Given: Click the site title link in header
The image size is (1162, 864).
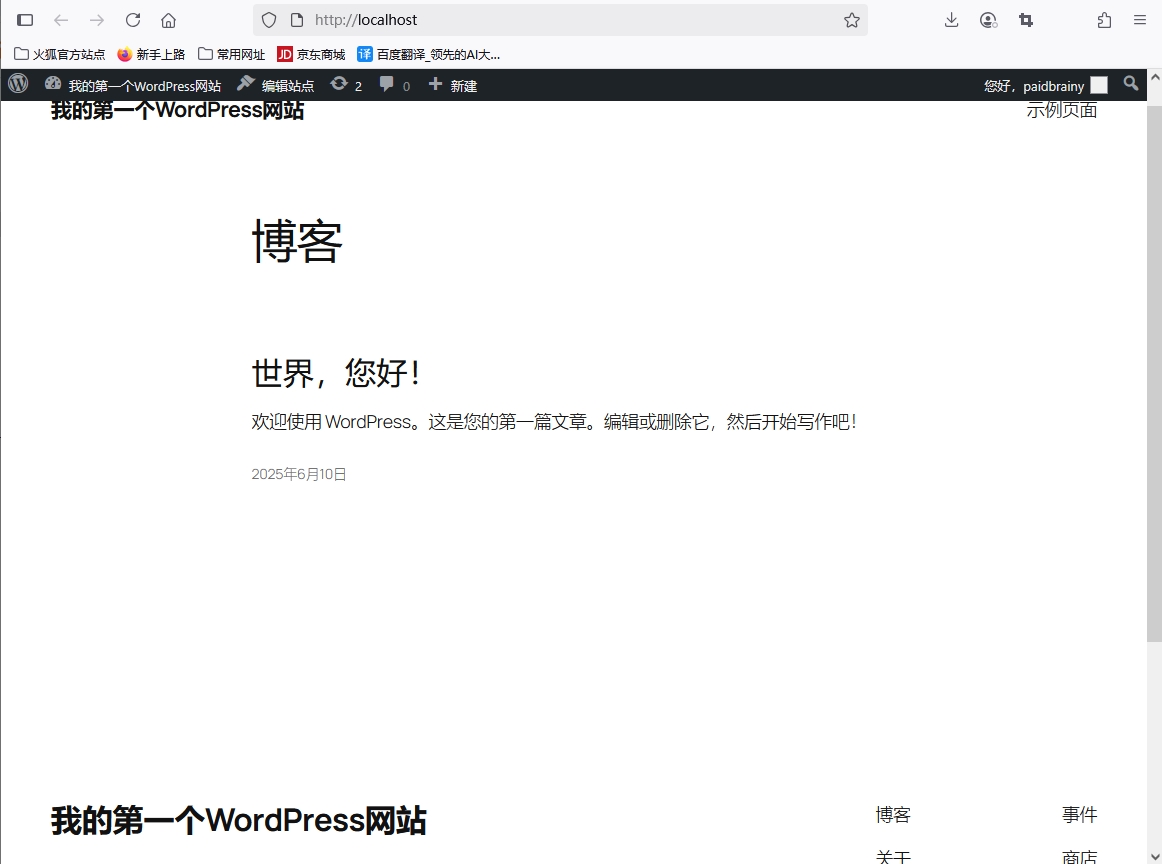Looking at the screenshot, I should pos(178,110).
